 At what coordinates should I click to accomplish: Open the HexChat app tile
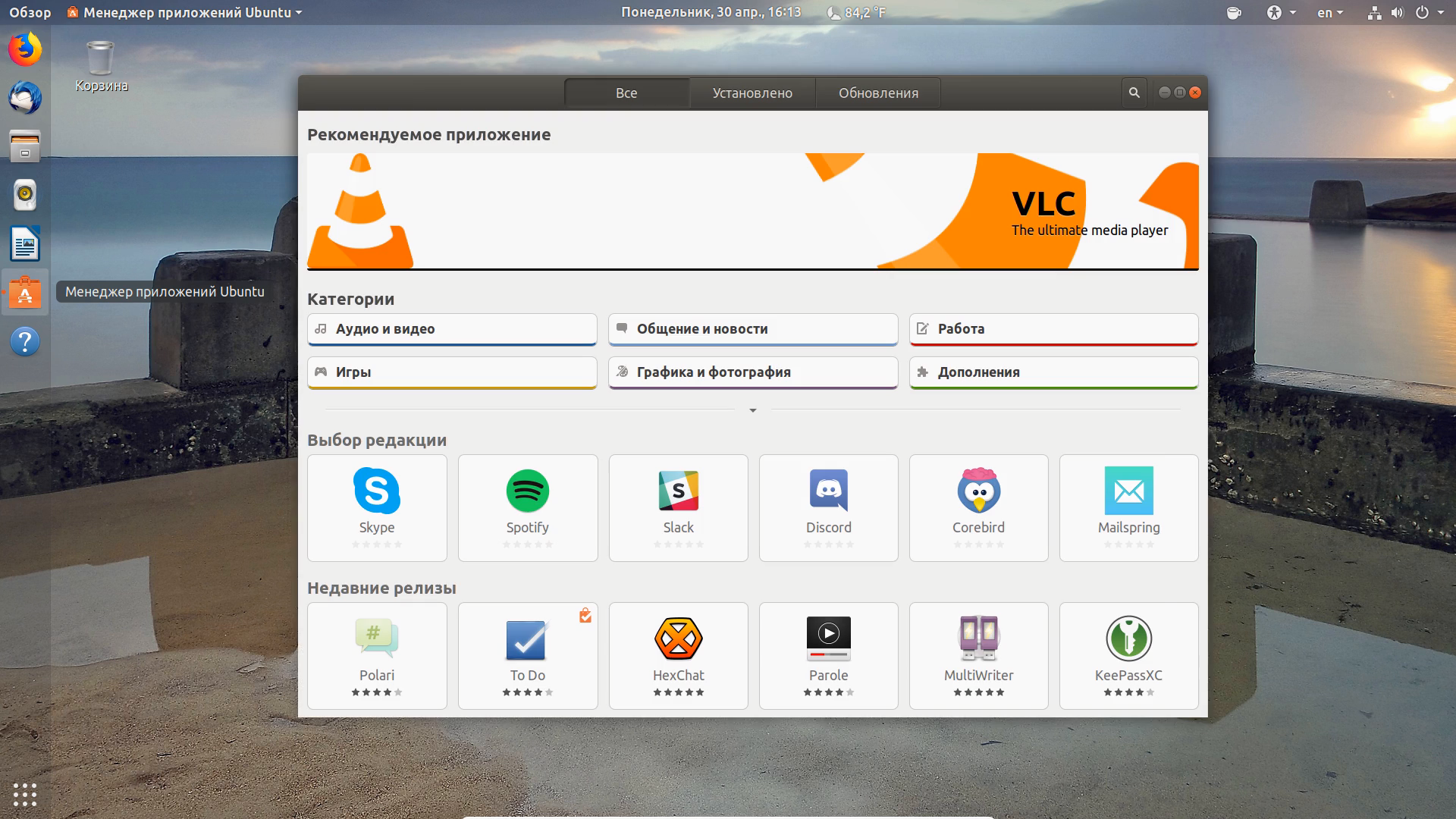coord(678,656)
